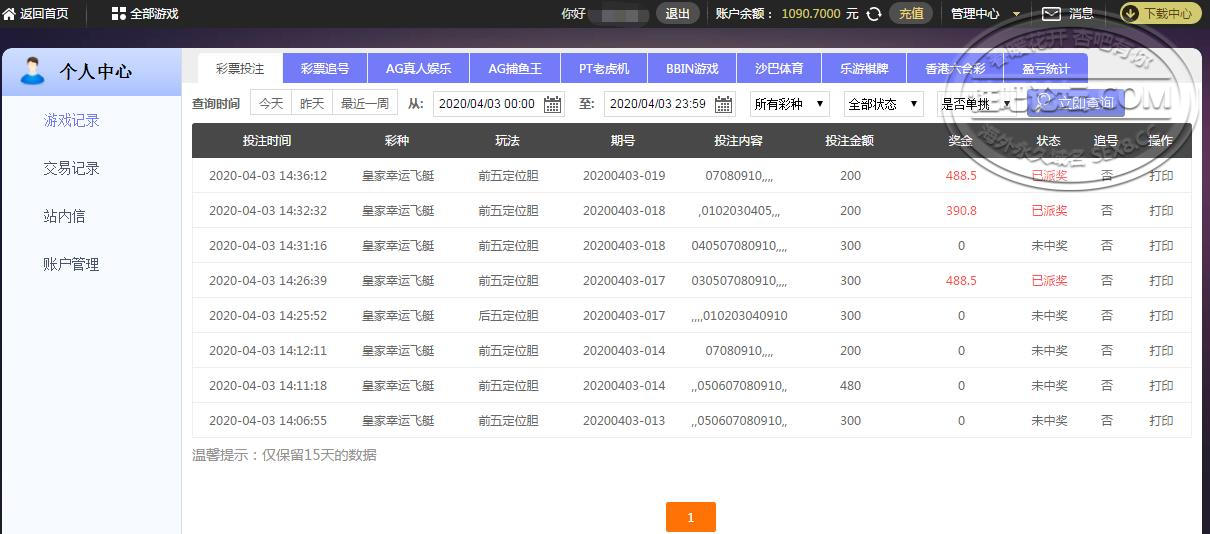Screen dimensions: 1210x534
Task: Expand the 全部状态 dropdown
Action: click(x=883, y=104)
